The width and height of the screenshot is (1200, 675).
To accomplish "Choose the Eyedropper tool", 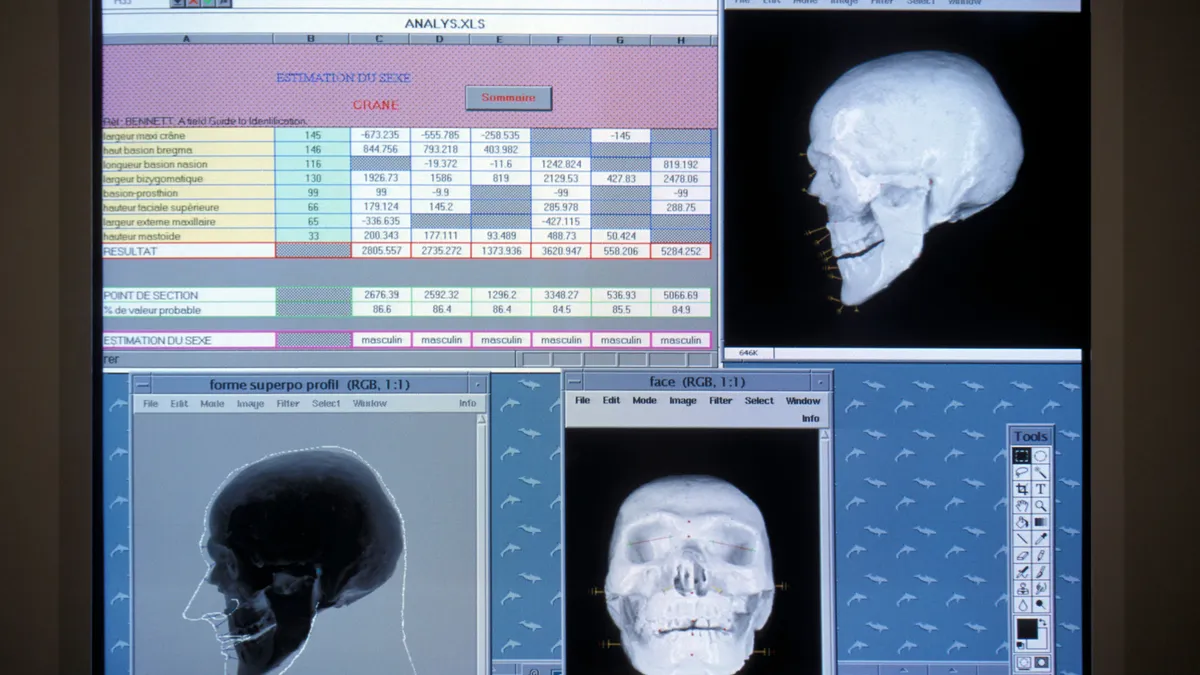I will coord(1041,538).
